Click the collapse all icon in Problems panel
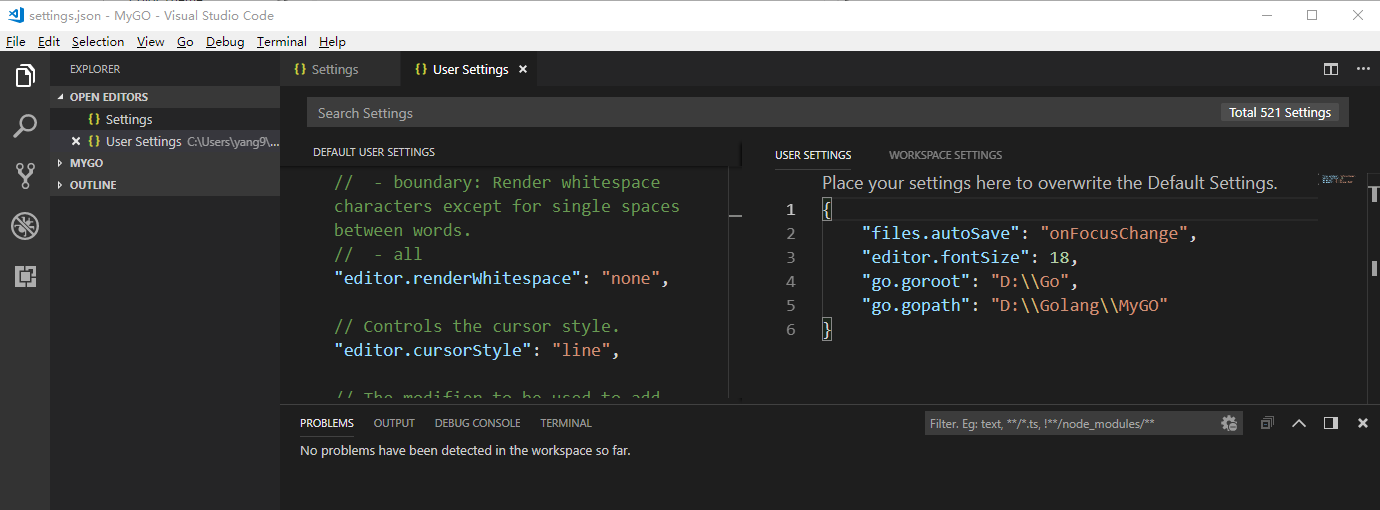 [x=1267, y=423]
